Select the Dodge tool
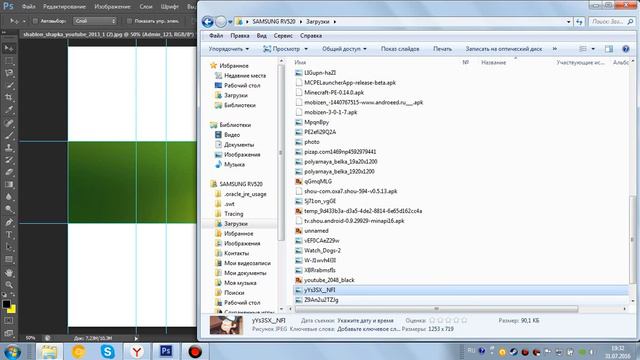The image size is (640, 360). coord(9,209)
